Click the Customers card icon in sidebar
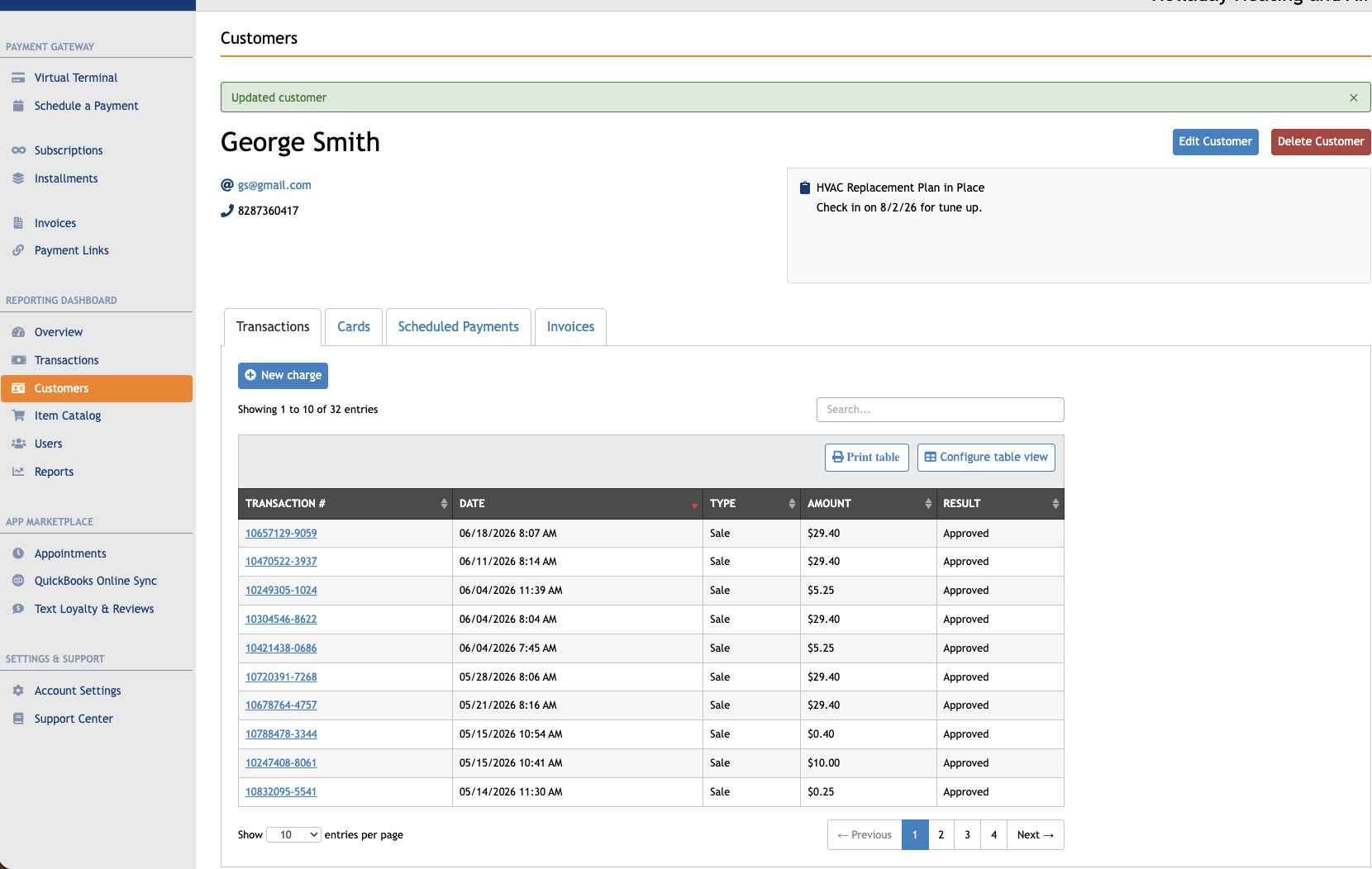The image size is (1372, 869). (18, 388)
